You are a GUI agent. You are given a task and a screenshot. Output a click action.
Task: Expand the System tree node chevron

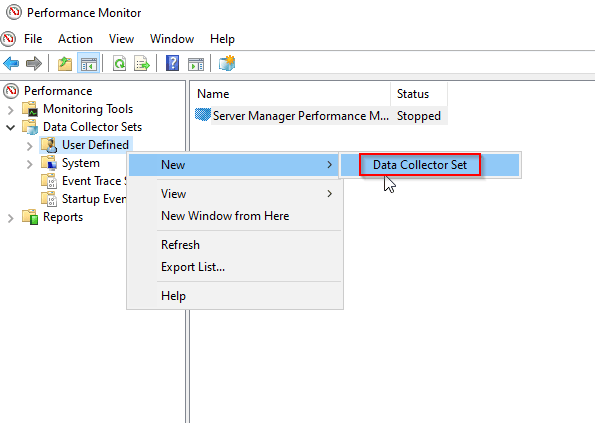pyautogui.click(x=30, y=164)
